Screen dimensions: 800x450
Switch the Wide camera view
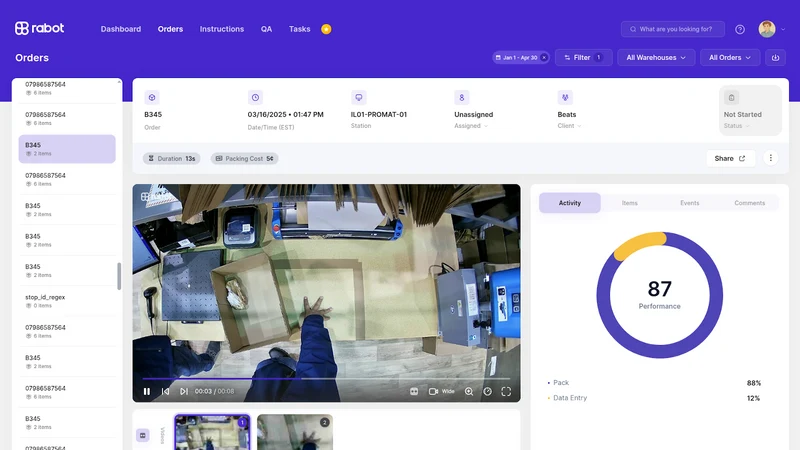coord(442,391)
